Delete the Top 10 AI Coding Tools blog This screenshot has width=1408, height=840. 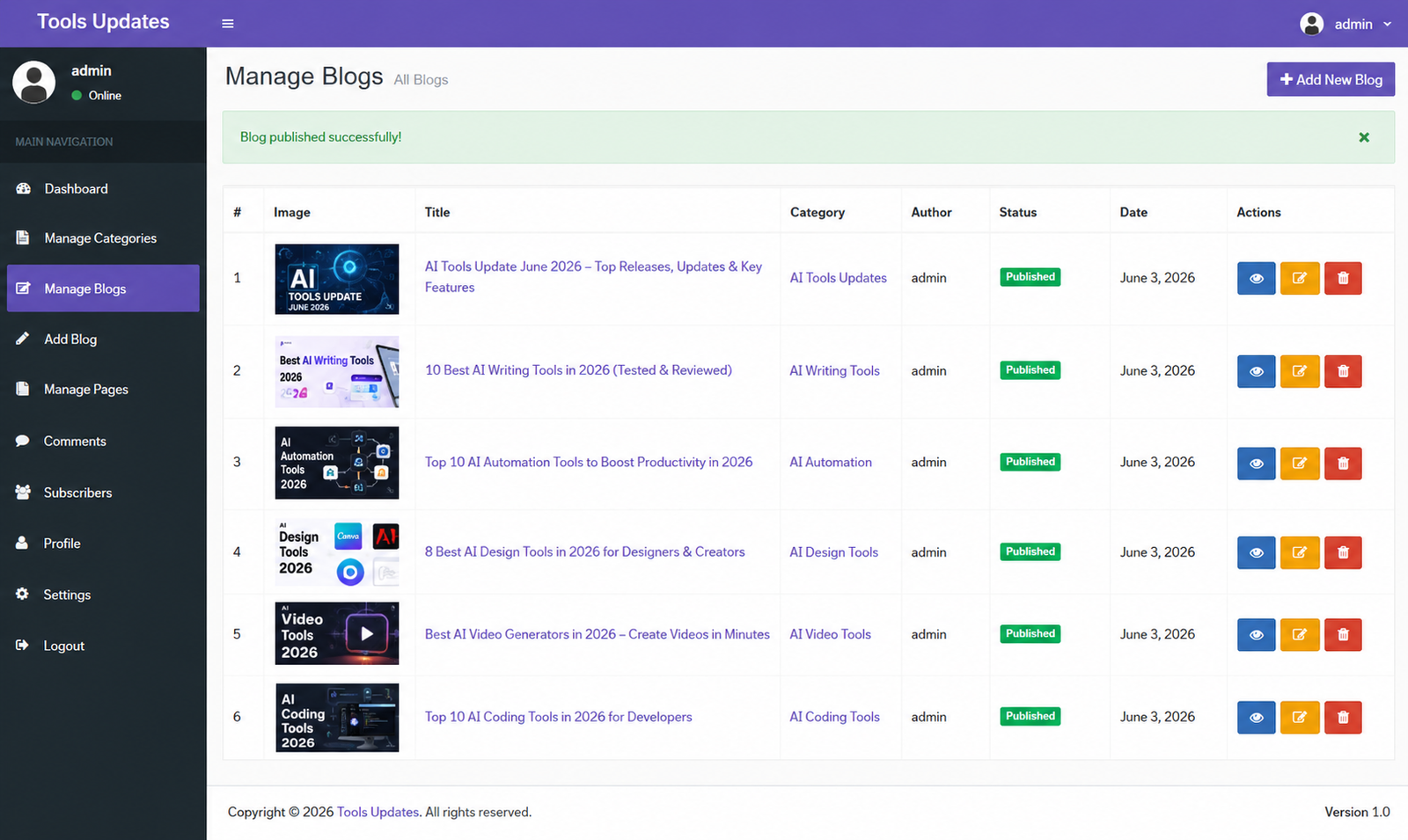pyautogui.click(x=1343, y=717)
